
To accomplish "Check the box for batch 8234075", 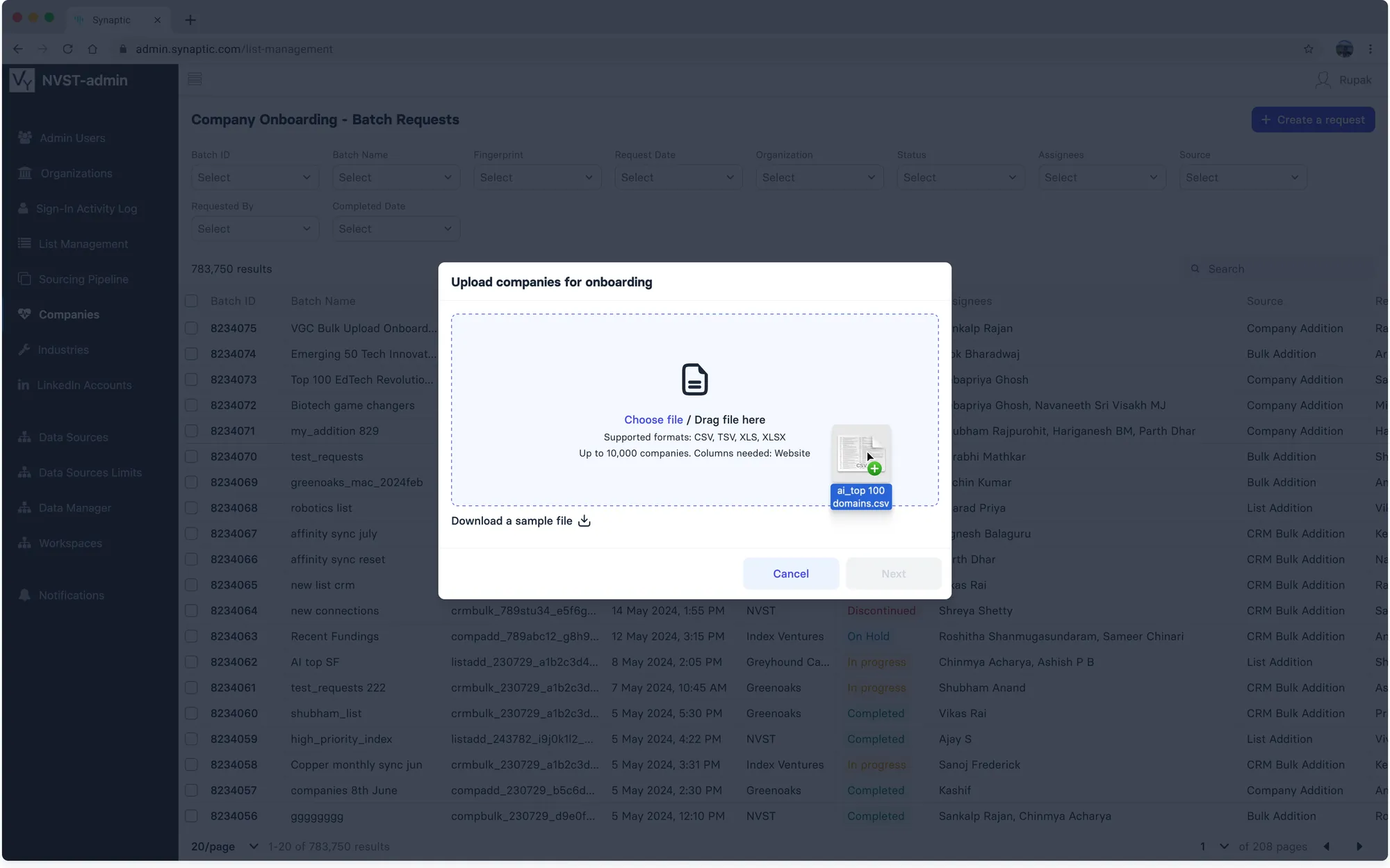I will coord(191,328).
